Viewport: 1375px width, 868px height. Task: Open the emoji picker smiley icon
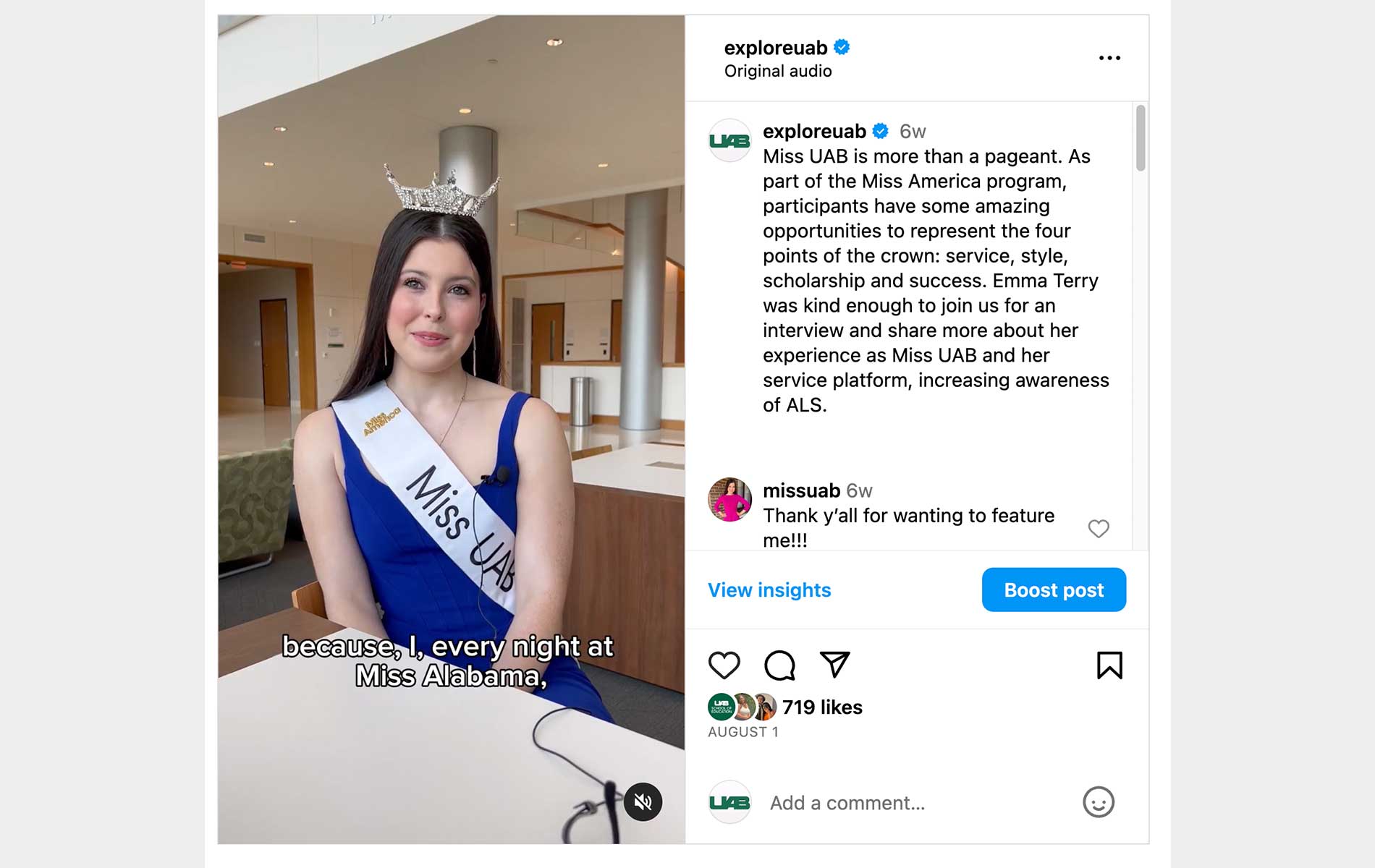click(1098, 802)
